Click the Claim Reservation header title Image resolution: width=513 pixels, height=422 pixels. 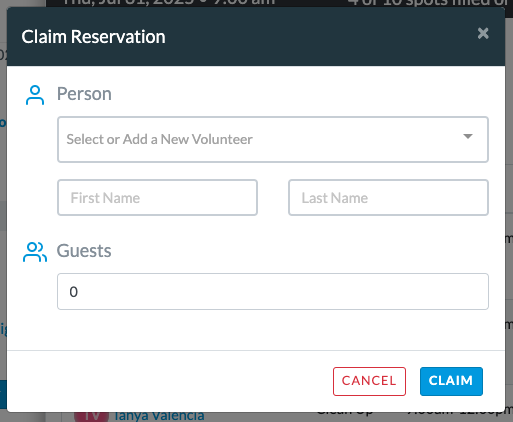point(93,37)
